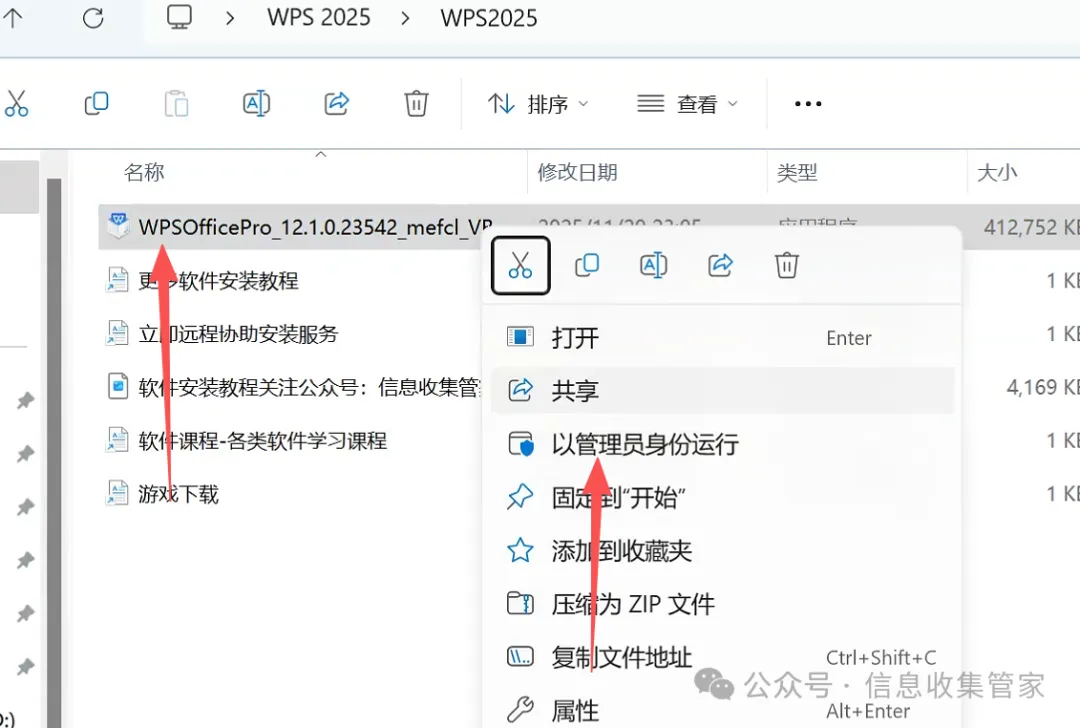Choose 固定到"开始" in context menu
1080x728 pixels.
coord(723,497)
